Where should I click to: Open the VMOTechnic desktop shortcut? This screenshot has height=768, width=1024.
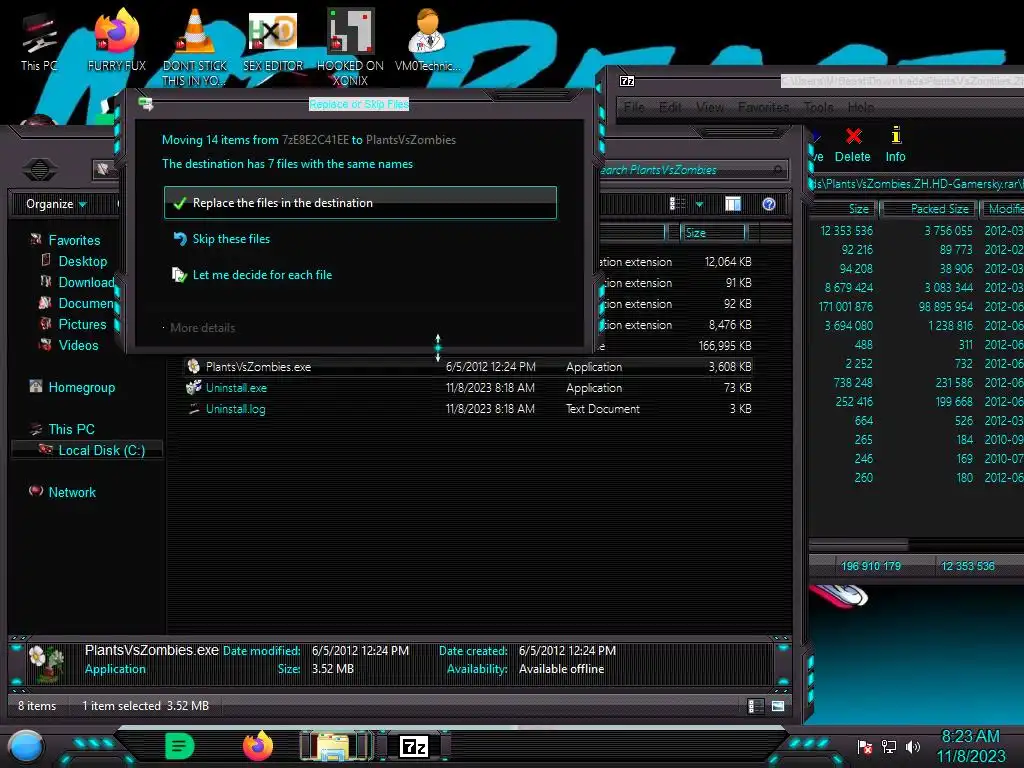427,41
